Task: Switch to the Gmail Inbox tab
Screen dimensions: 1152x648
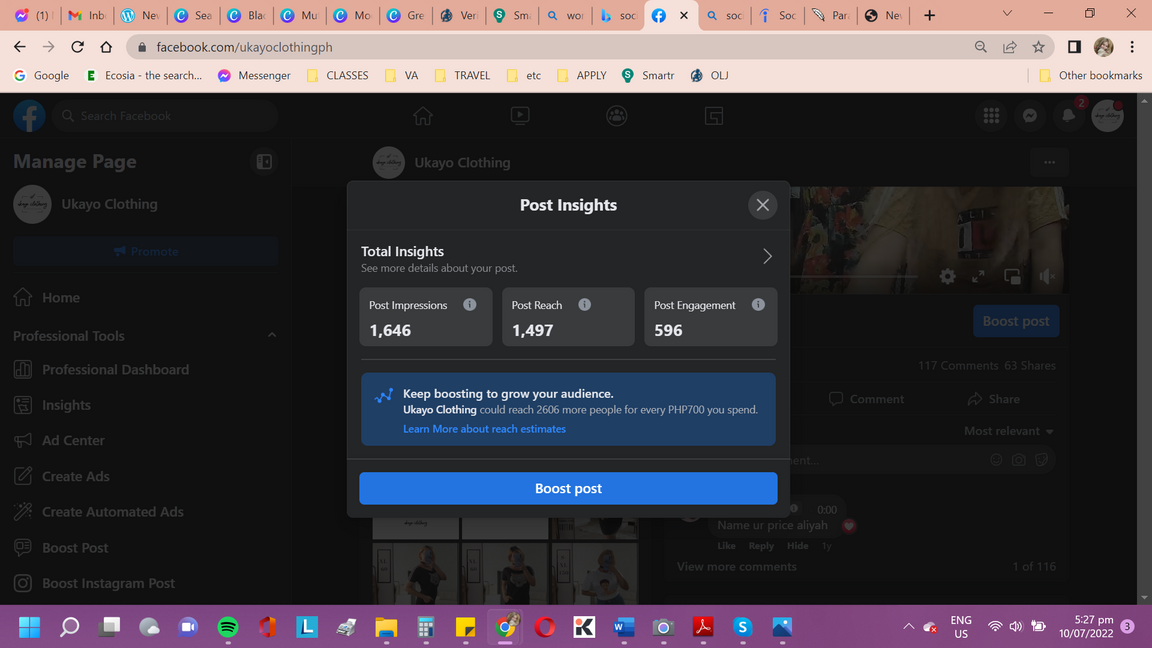Action: (87, 15)
